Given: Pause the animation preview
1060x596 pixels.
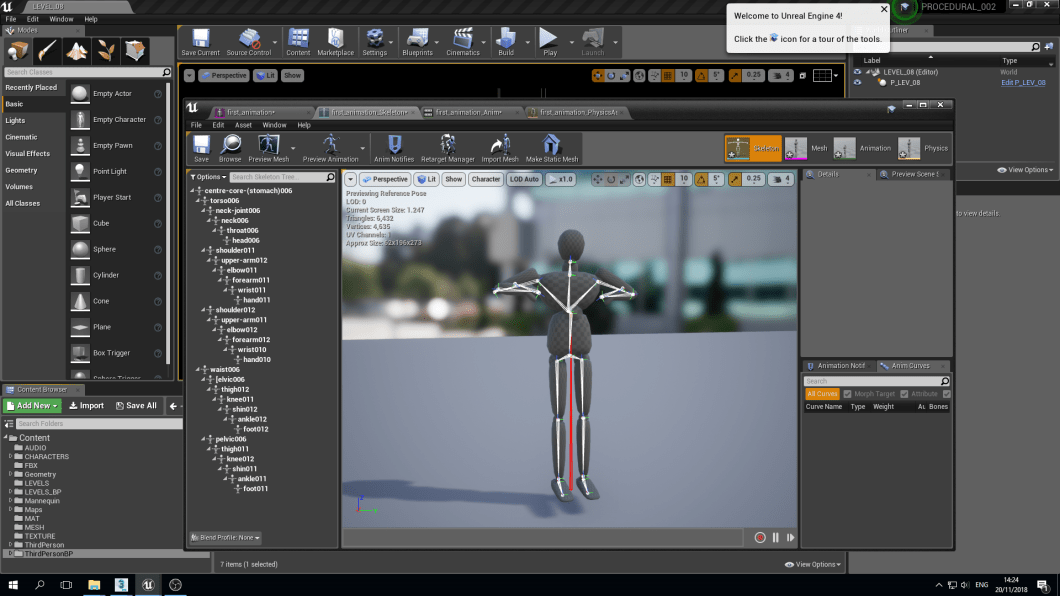Looking at the screenshot, I should pos(775,538).
